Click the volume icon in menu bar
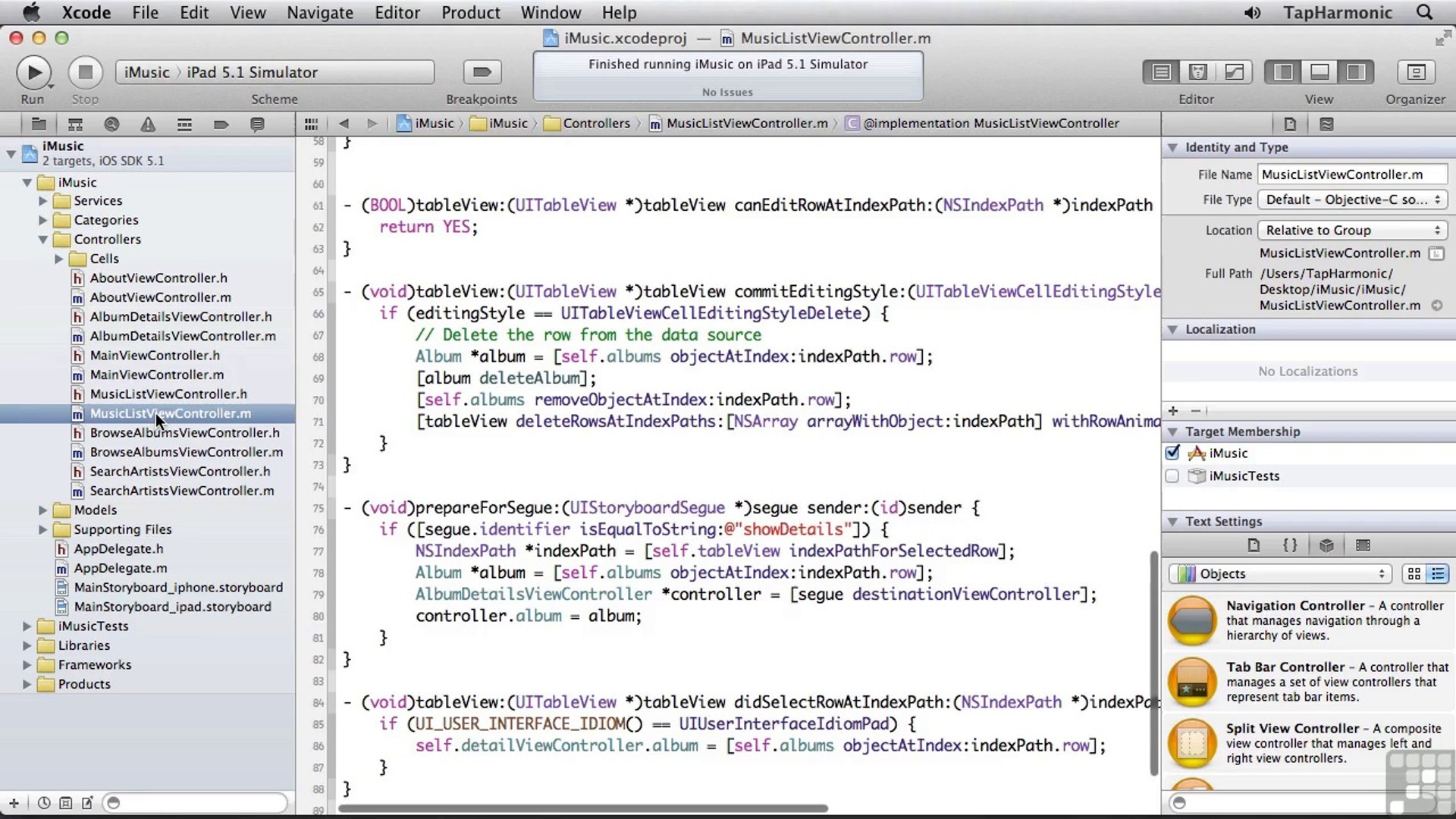Screen dimensions: 1456x819 pos(1252,12)
